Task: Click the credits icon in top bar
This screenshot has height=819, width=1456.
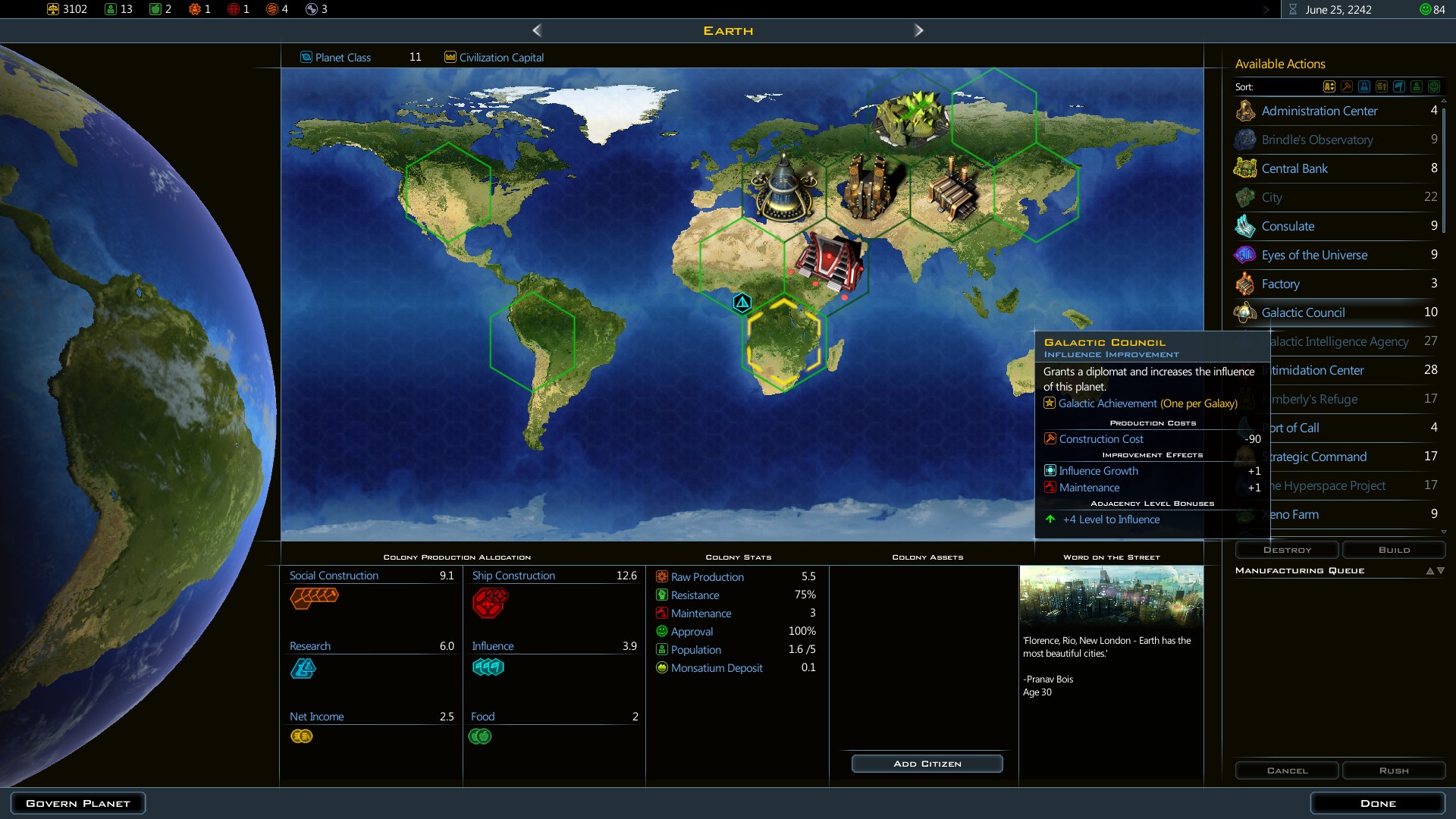Action: (x=53, y=9)
